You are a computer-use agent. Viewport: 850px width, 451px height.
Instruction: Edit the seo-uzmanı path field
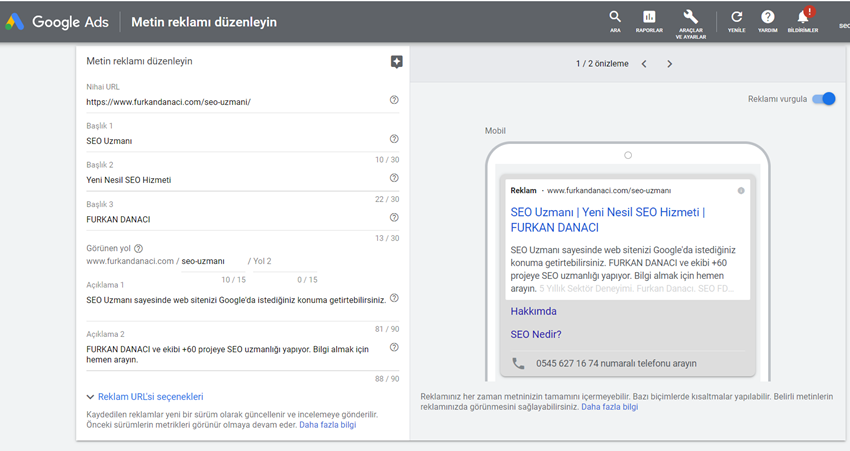pyautogui.click(x=213, y=261)
